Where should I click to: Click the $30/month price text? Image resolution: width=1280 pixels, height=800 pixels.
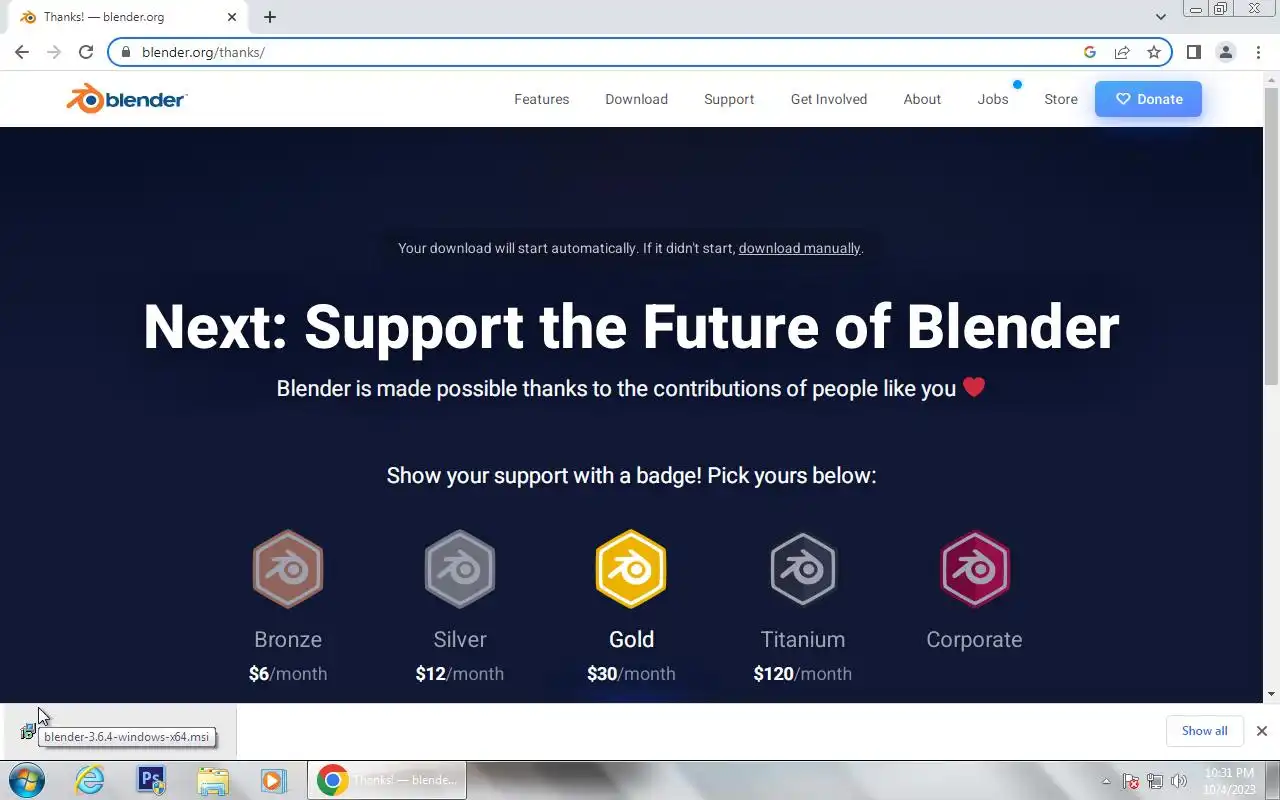(631, 674)
